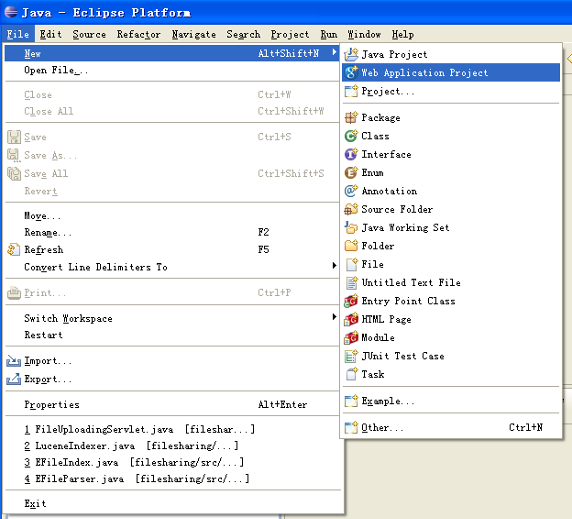Click the Package icon
The width and height of the screenshot is (572, 519).
[x=351, y=117]
